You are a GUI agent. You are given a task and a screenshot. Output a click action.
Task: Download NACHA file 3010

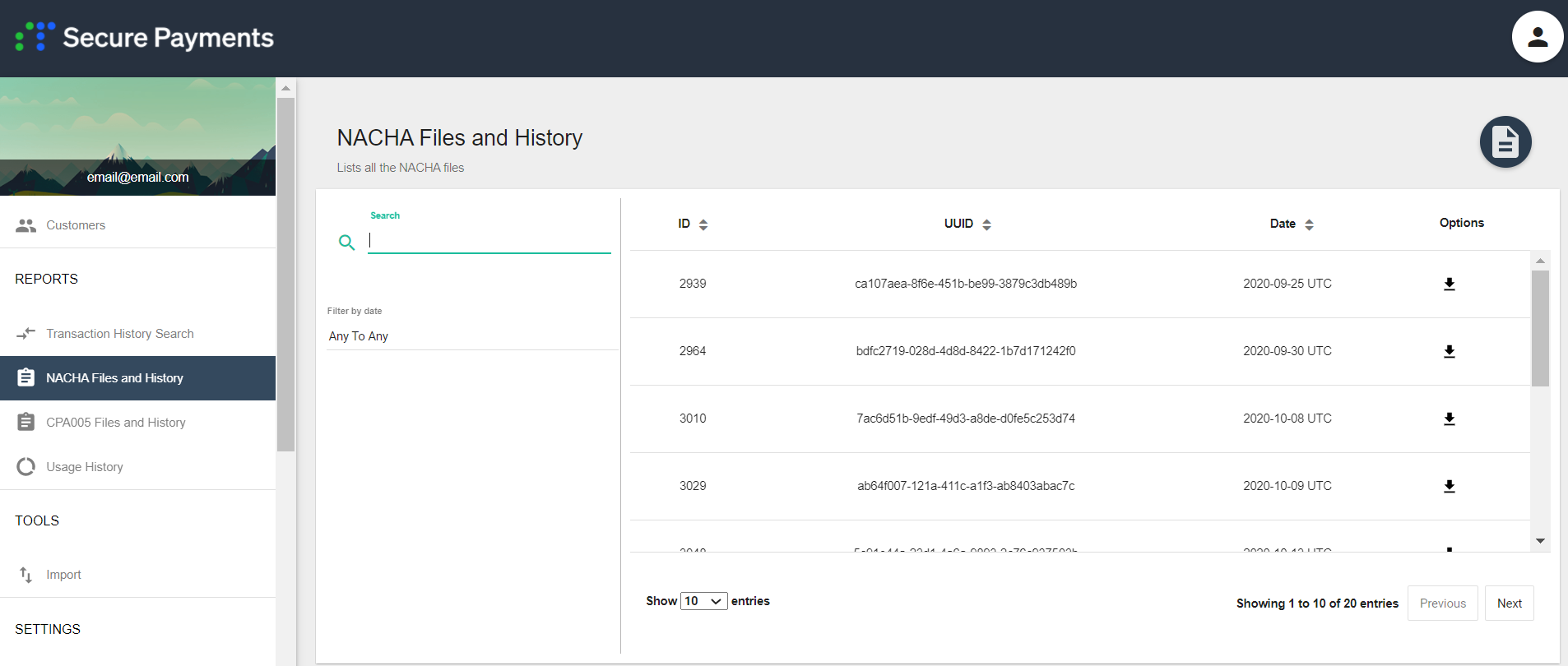[1450, 419]
